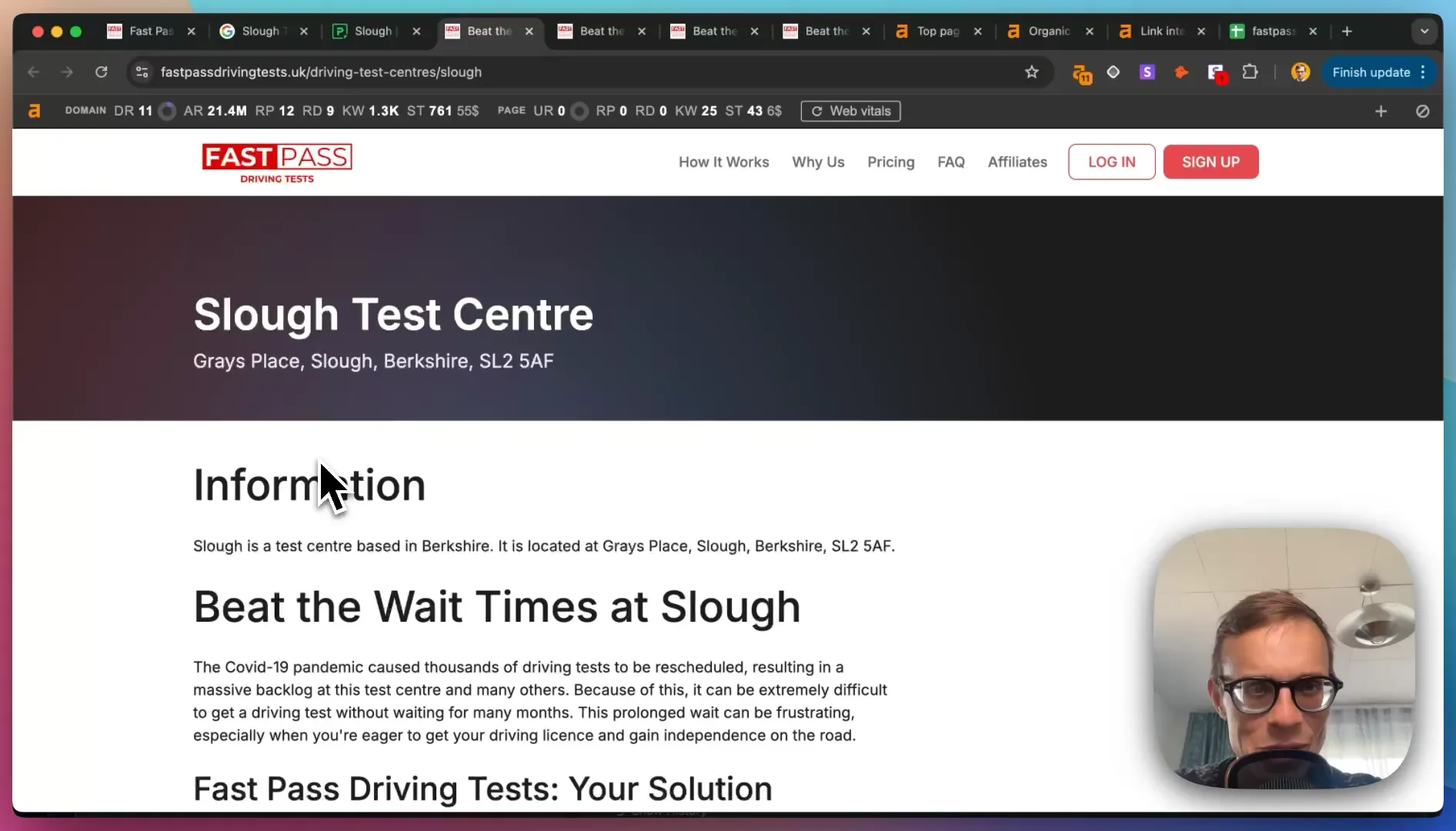This screenshot has height=831, width=1456.
Task: Open the Affiliates link
Action: [1017, 162]
